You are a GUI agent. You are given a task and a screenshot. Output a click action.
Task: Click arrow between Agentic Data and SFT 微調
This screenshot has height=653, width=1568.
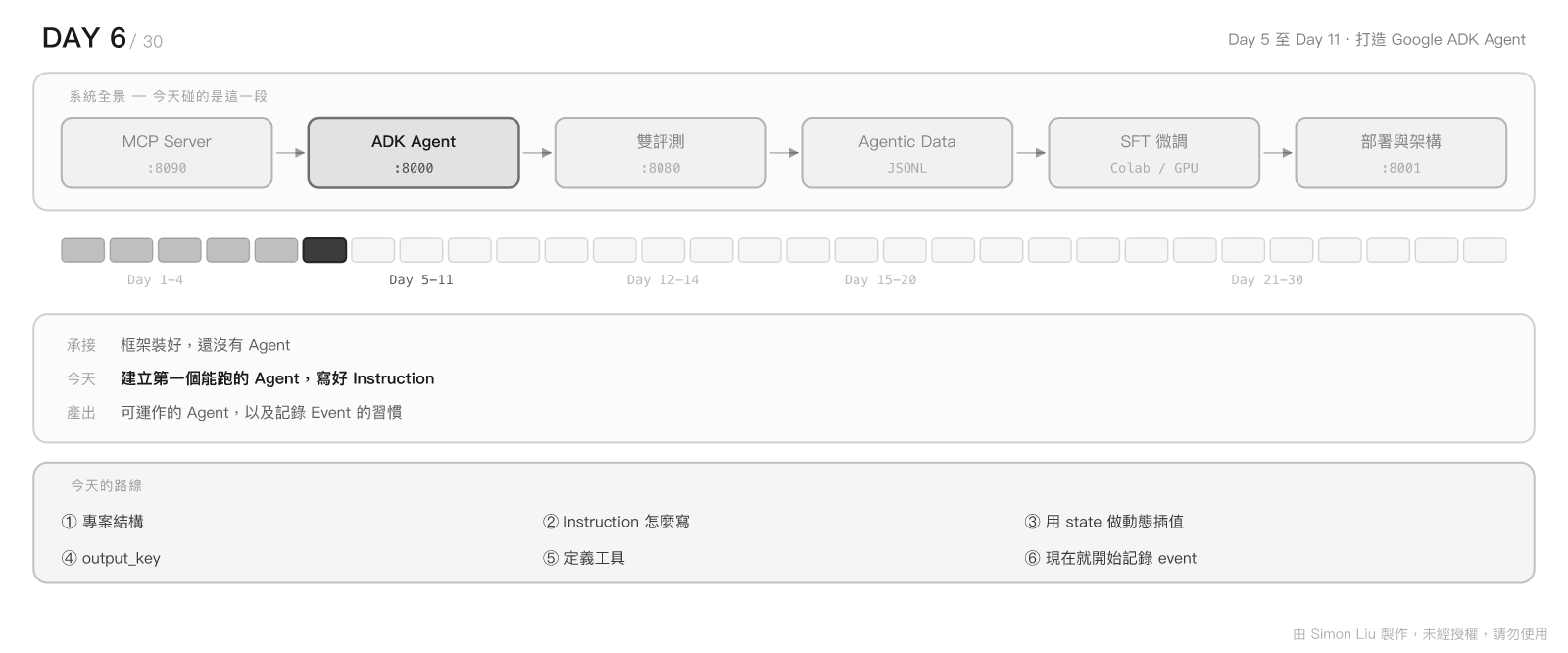(1031, 153)
